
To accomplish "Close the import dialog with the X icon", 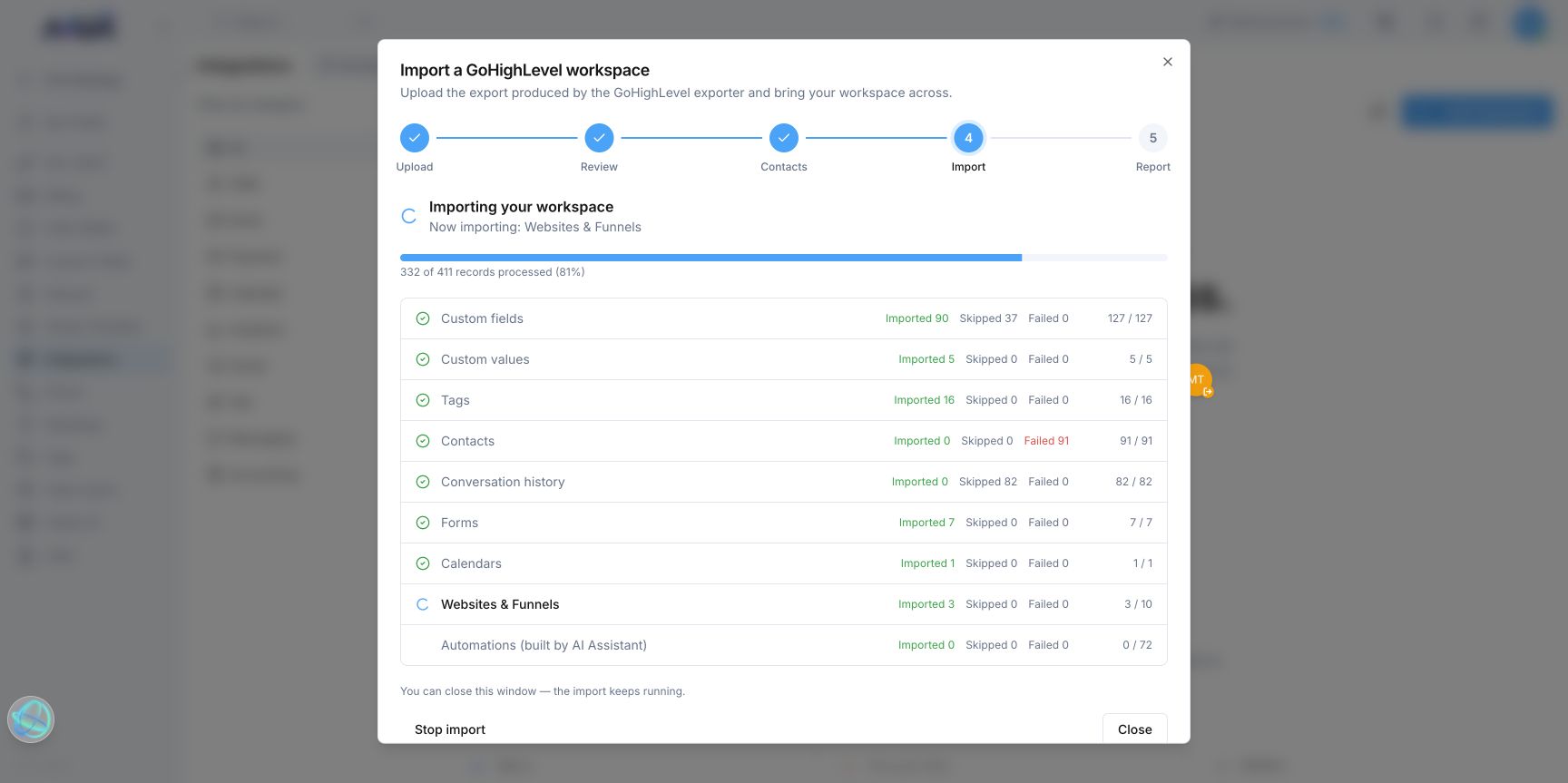I will (1168, 62).
